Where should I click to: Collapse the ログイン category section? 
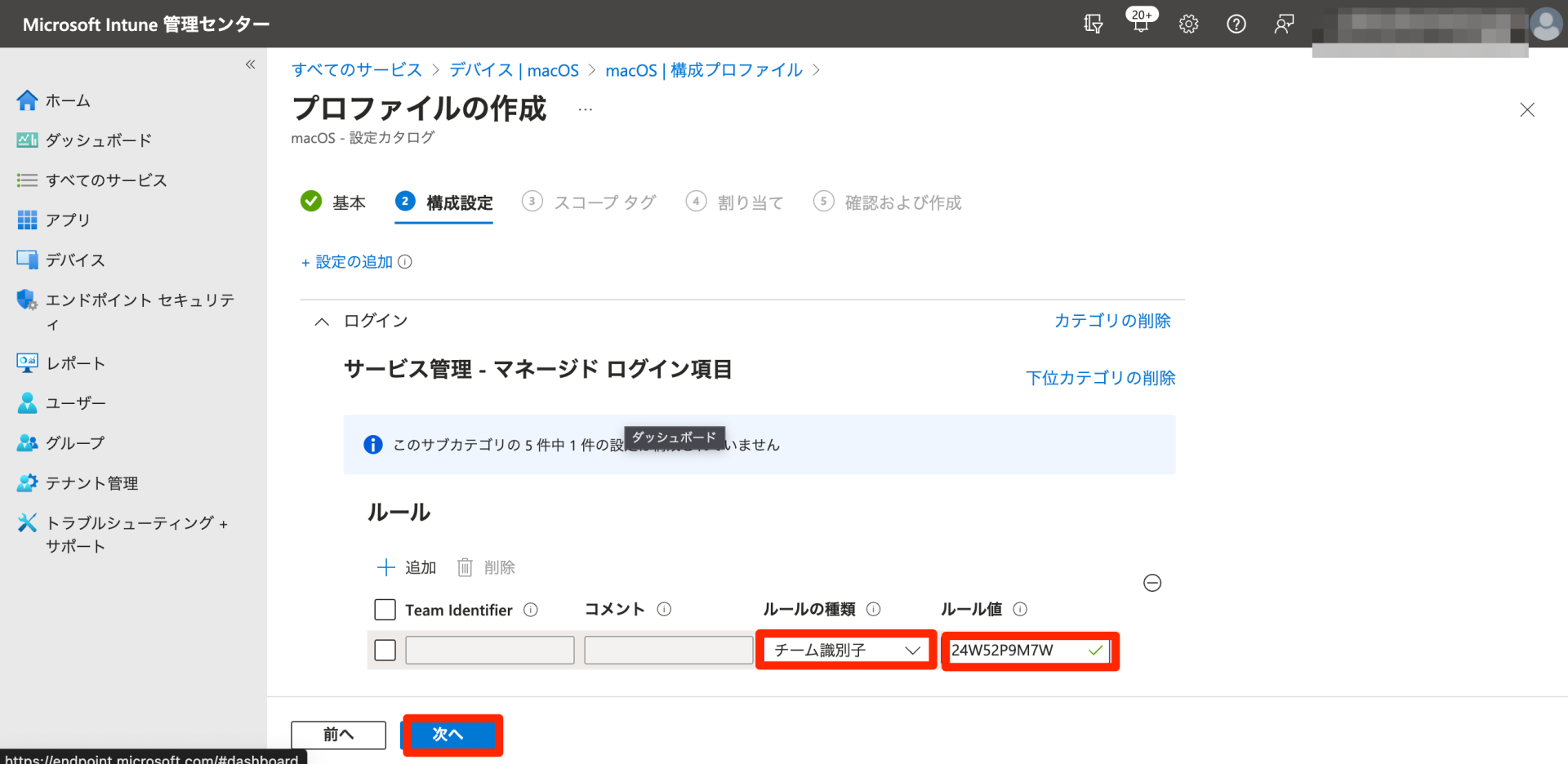point(321,321)
